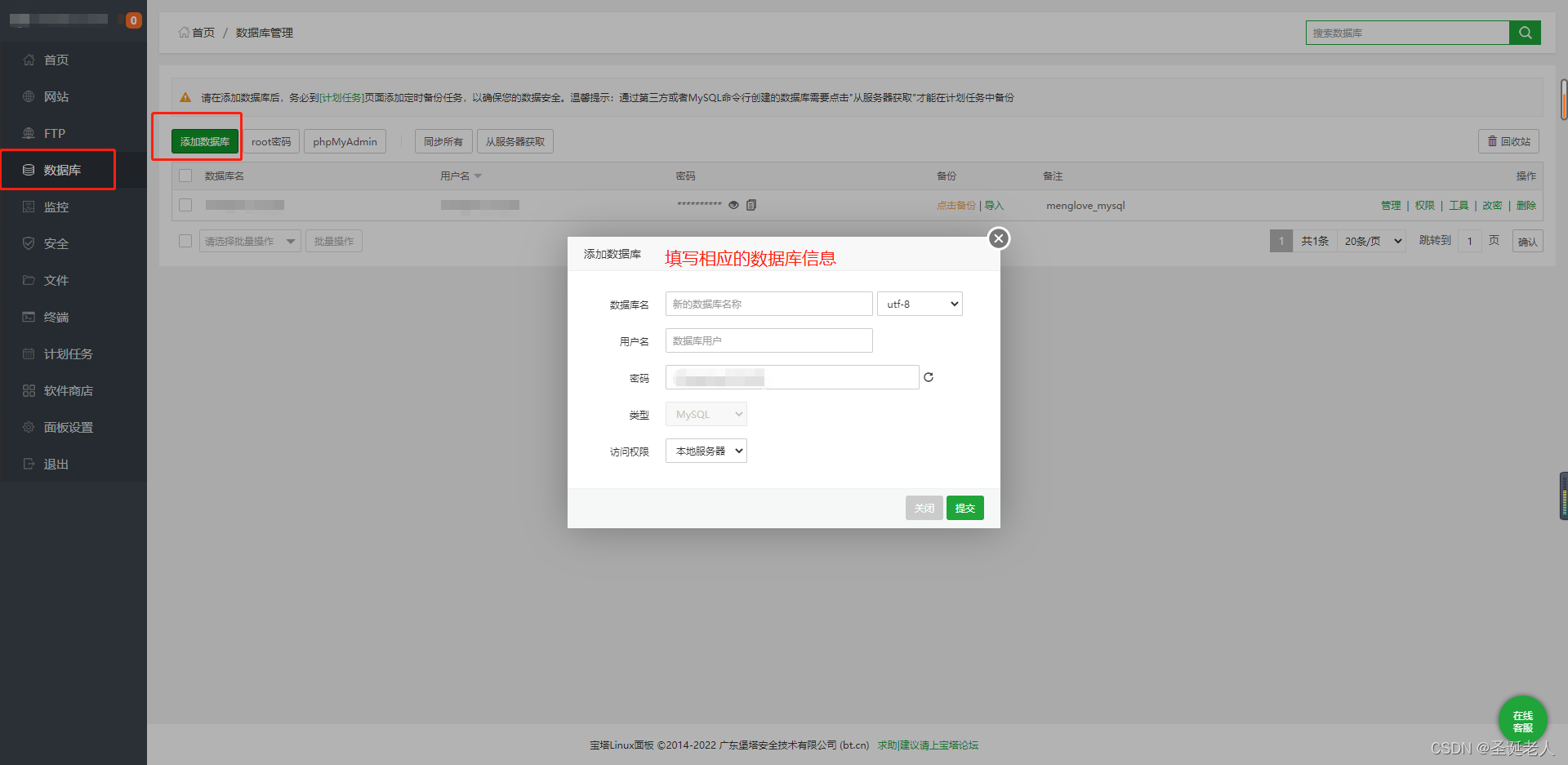The height and width of the screenshot is (765, 1568).
Task: Click the 批量操作 button
Action: tap(334, 241)
